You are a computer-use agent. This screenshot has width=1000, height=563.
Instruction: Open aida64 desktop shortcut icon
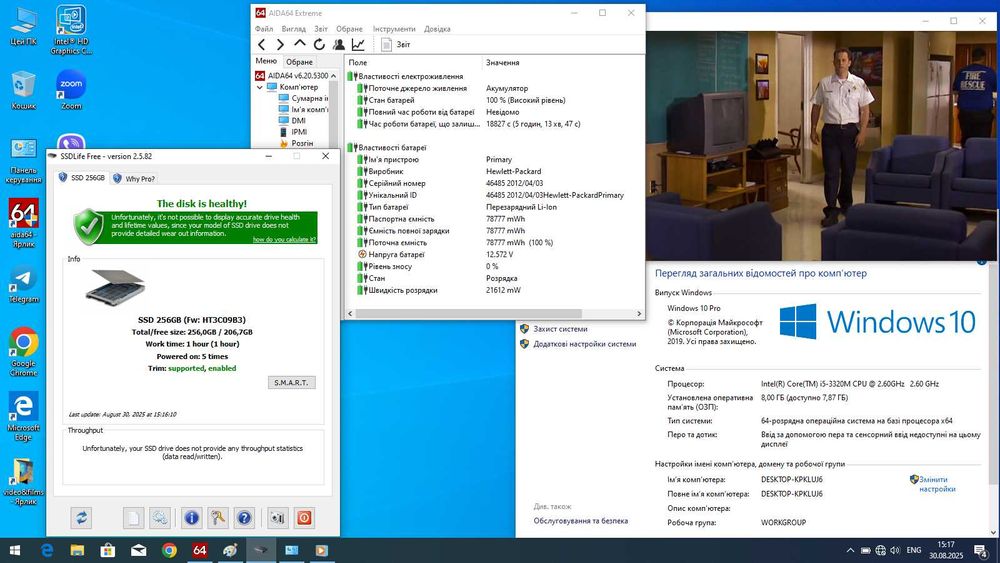point(24,223)
